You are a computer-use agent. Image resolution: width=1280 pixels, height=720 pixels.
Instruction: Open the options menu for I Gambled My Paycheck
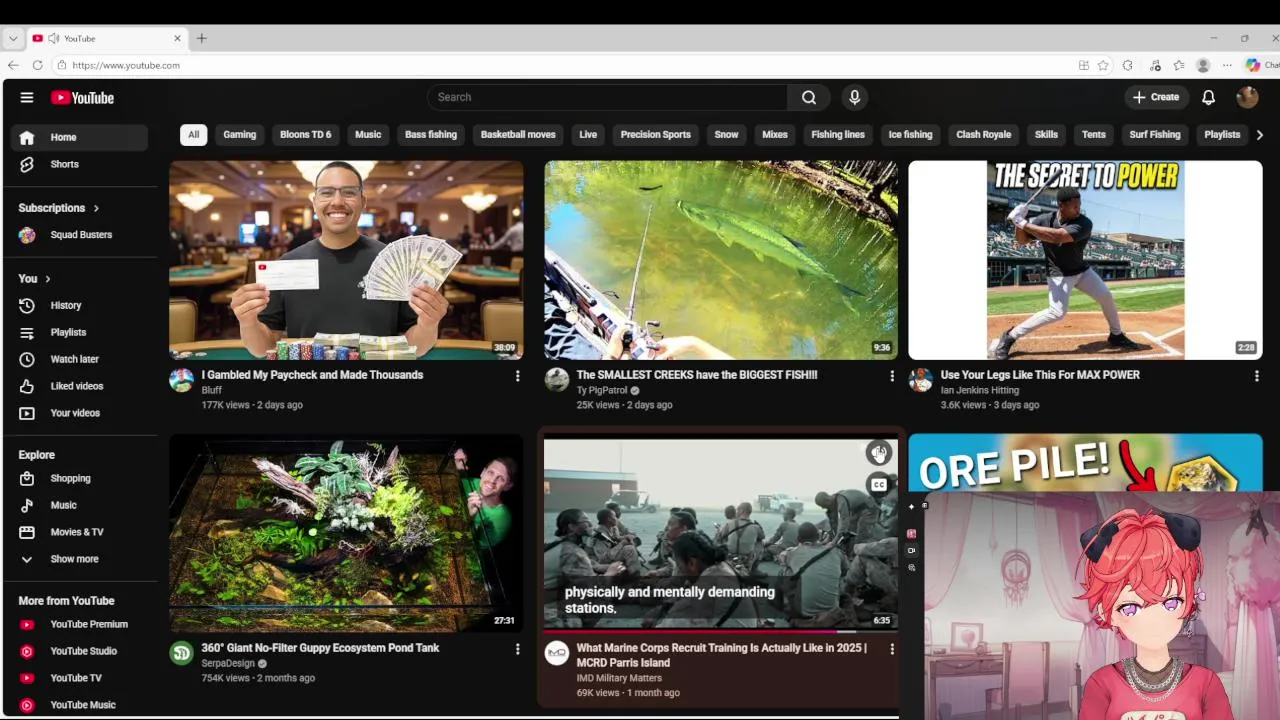517,376
